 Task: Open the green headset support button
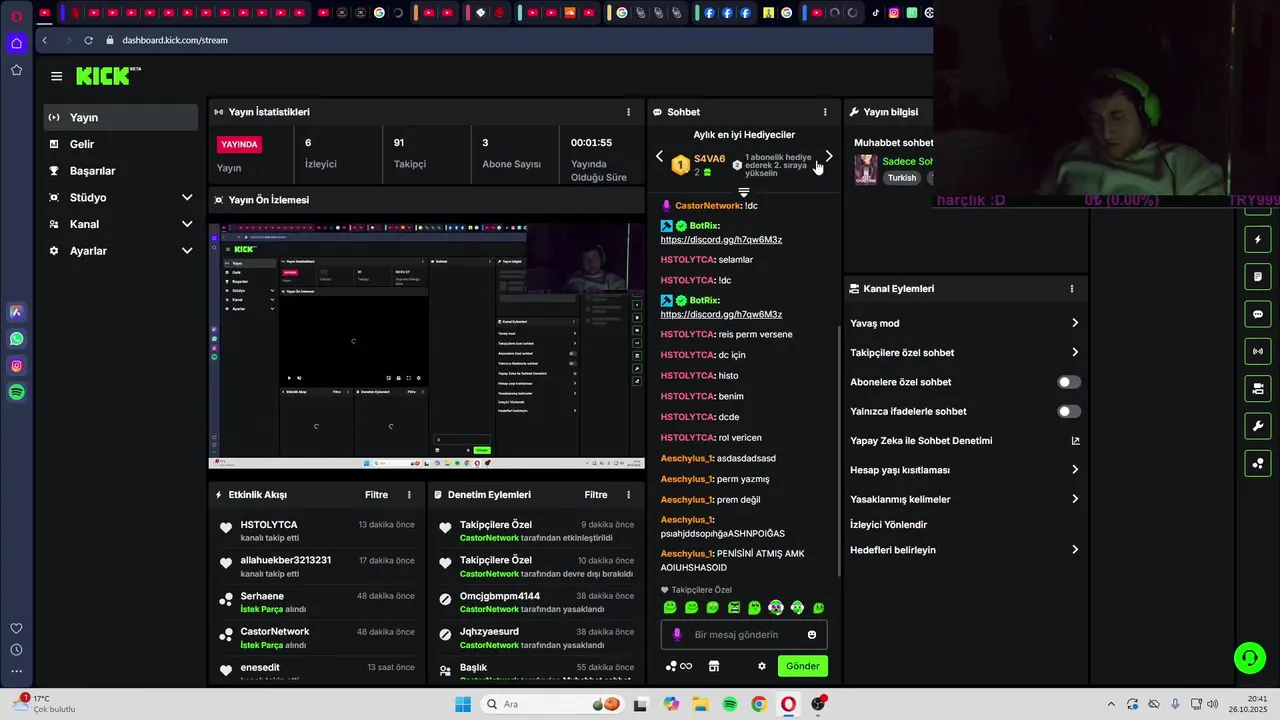1249,657
